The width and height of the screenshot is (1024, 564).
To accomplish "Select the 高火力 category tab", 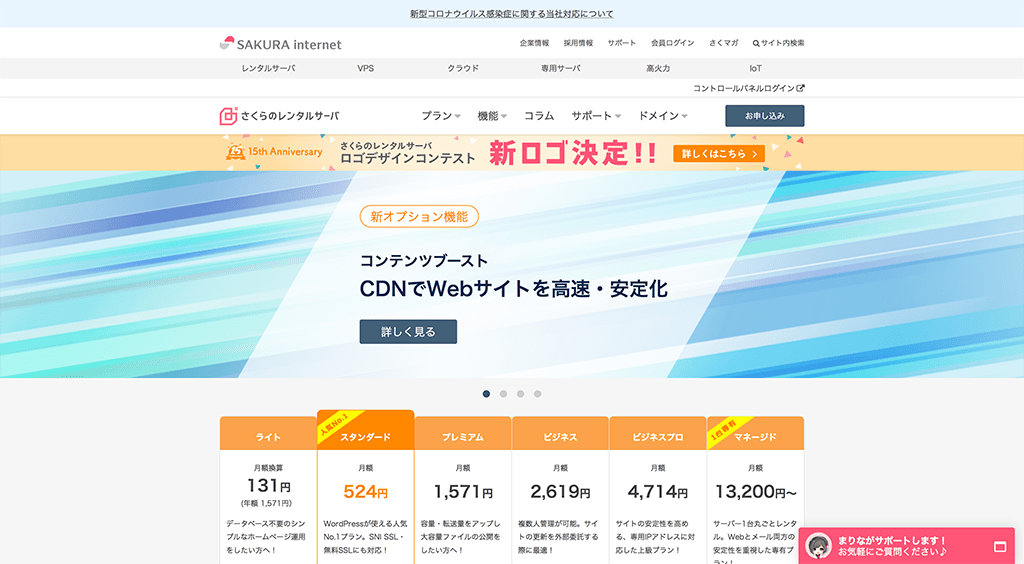I will pyautogui.click(x=658, y=68).
